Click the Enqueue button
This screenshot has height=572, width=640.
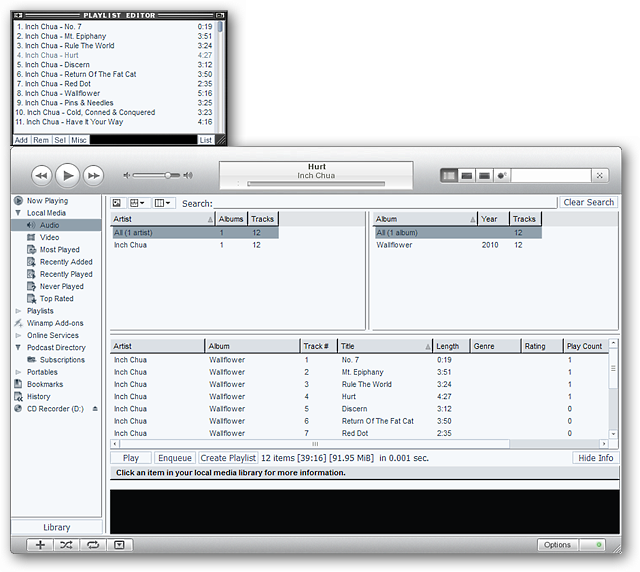pos(175,458)
